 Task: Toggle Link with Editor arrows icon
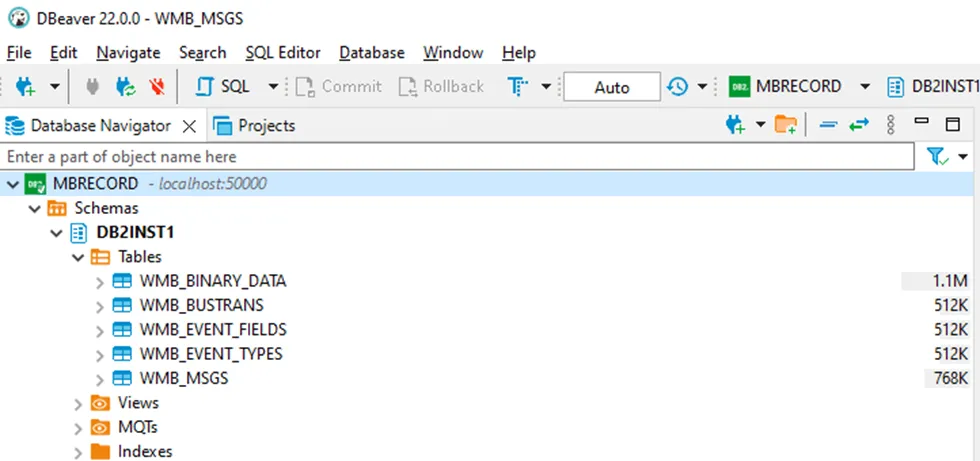click(859, 124)
